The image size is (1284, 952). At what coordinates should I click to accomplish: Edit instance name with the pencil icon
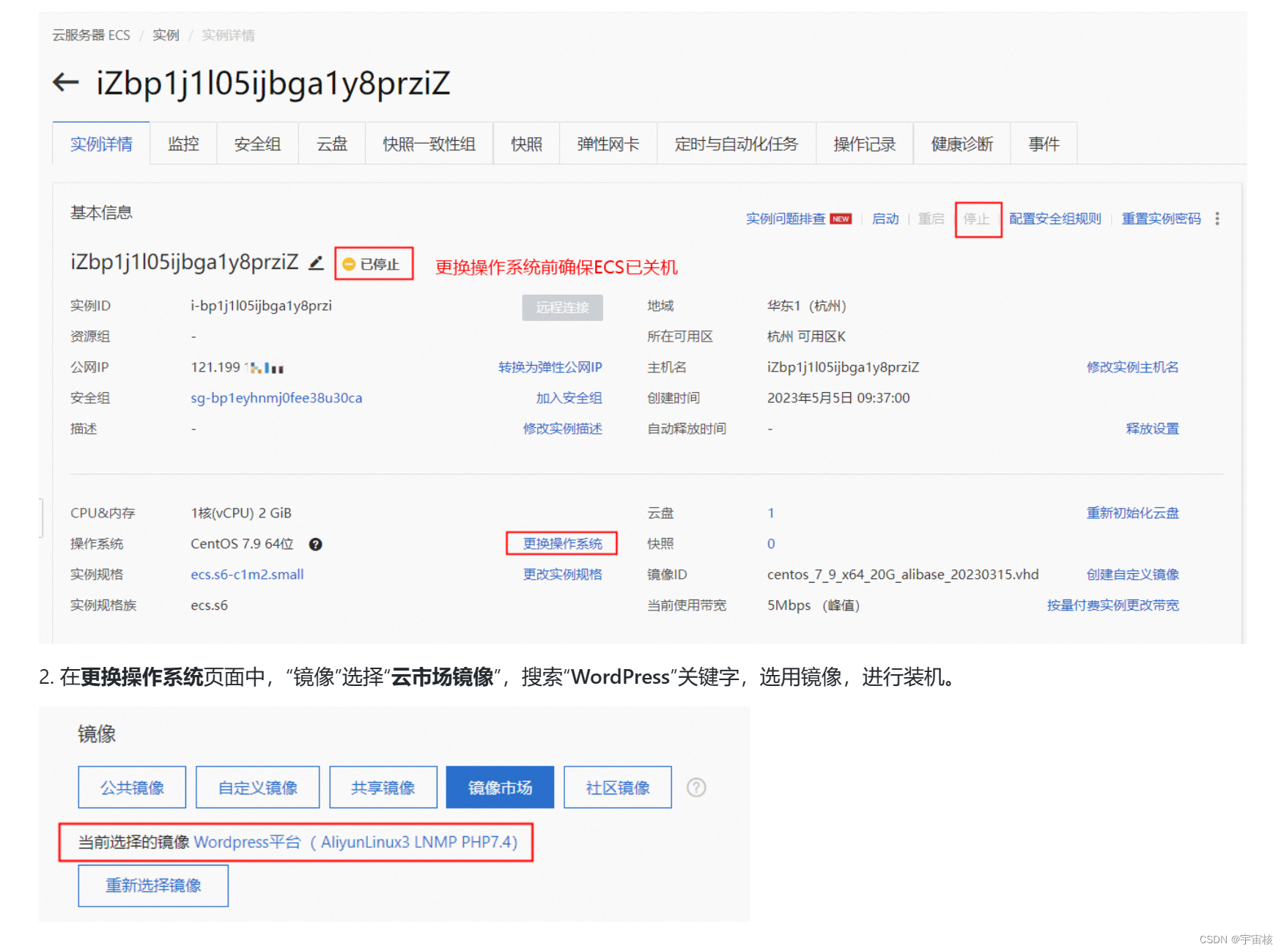(316, 262)
